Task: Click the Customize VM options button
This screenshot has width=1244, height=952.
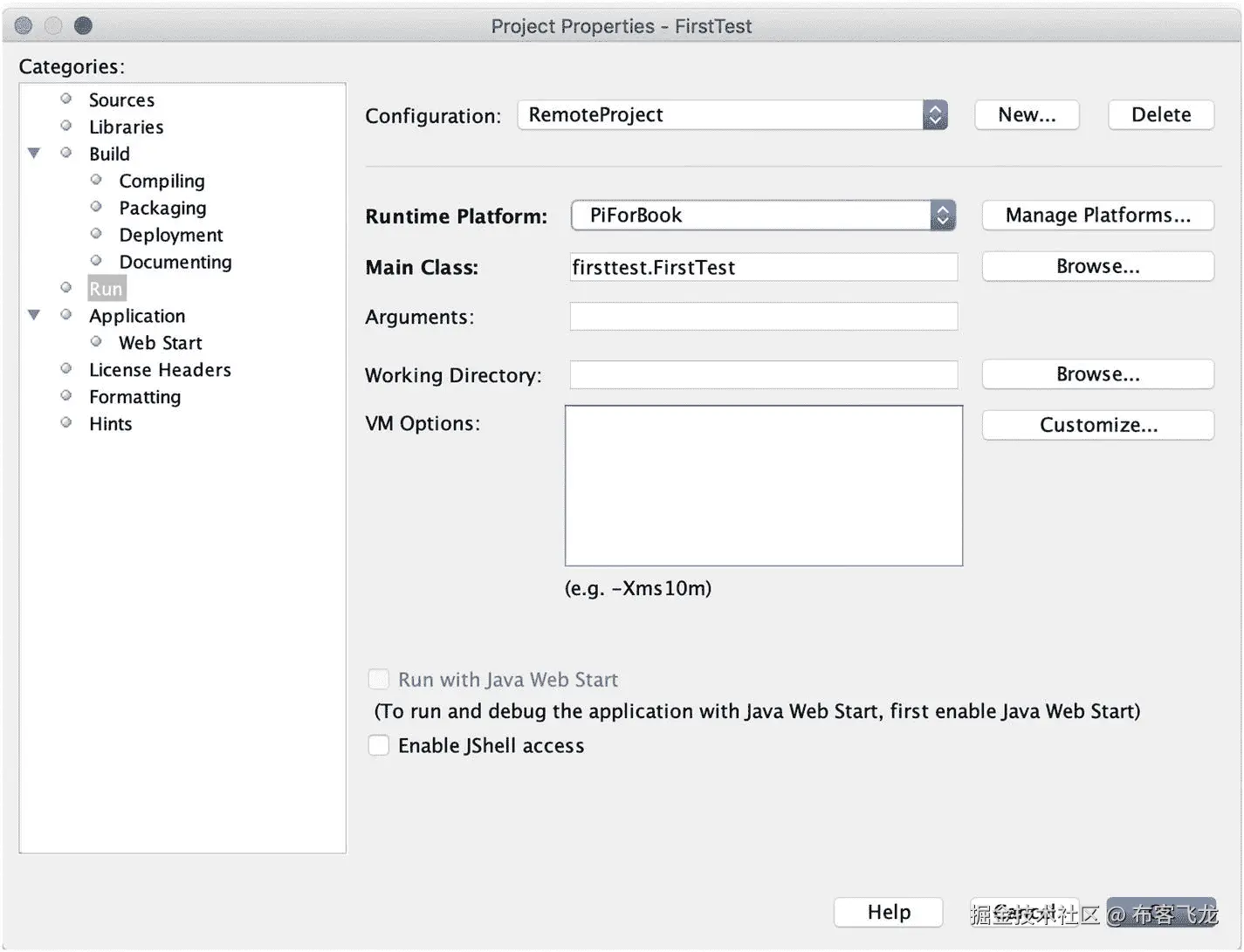Action: point(1097,425)
